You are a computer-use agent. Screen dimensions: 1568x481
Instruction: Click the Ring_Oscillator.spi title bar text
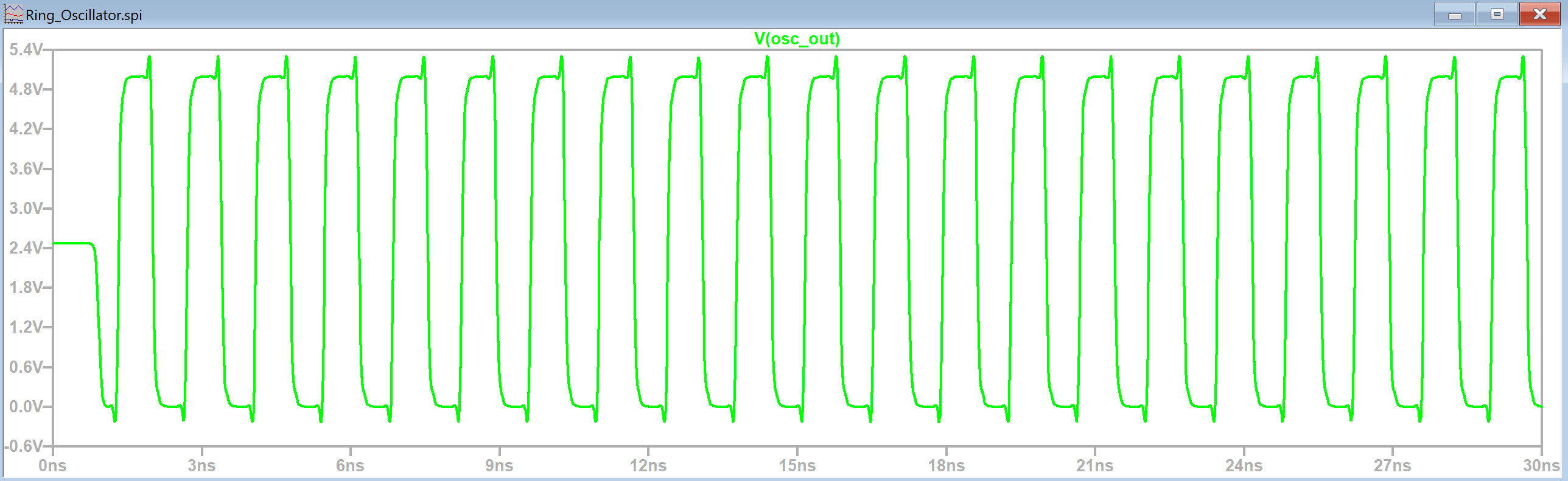point(84,15)
